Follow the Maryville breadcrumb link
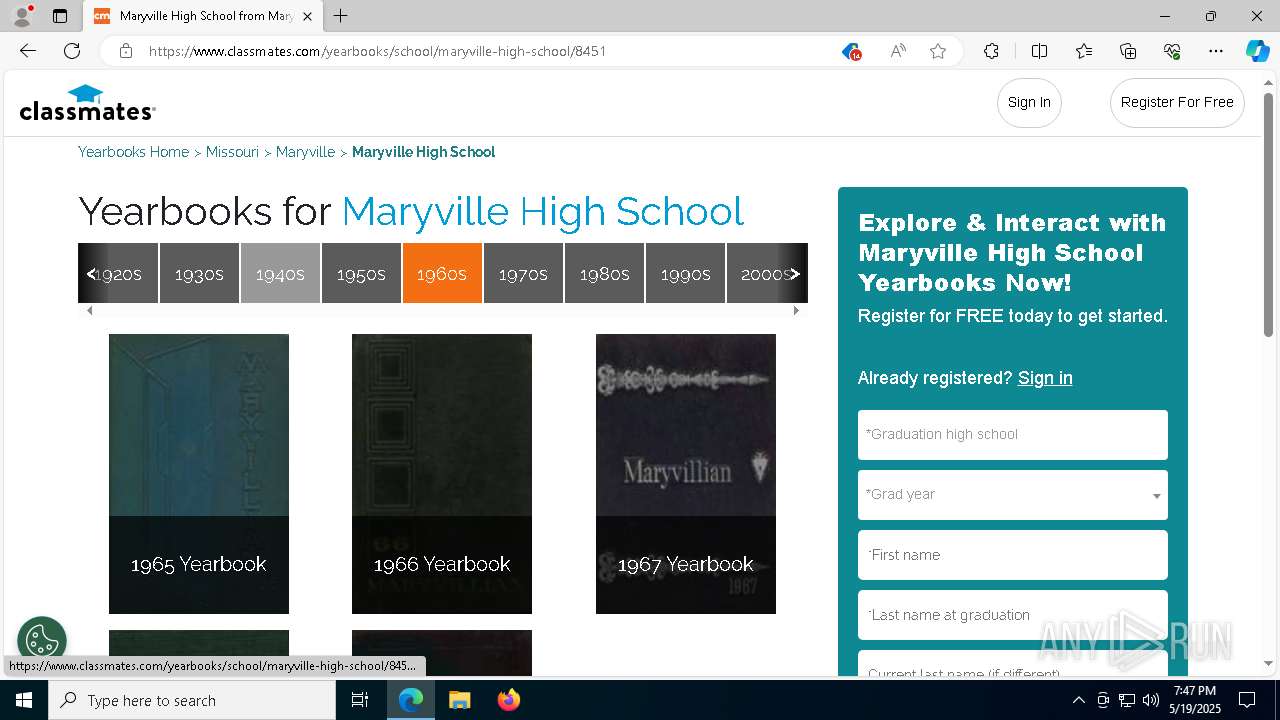This screenshot has width=1280, height=720. click(305, 152)
